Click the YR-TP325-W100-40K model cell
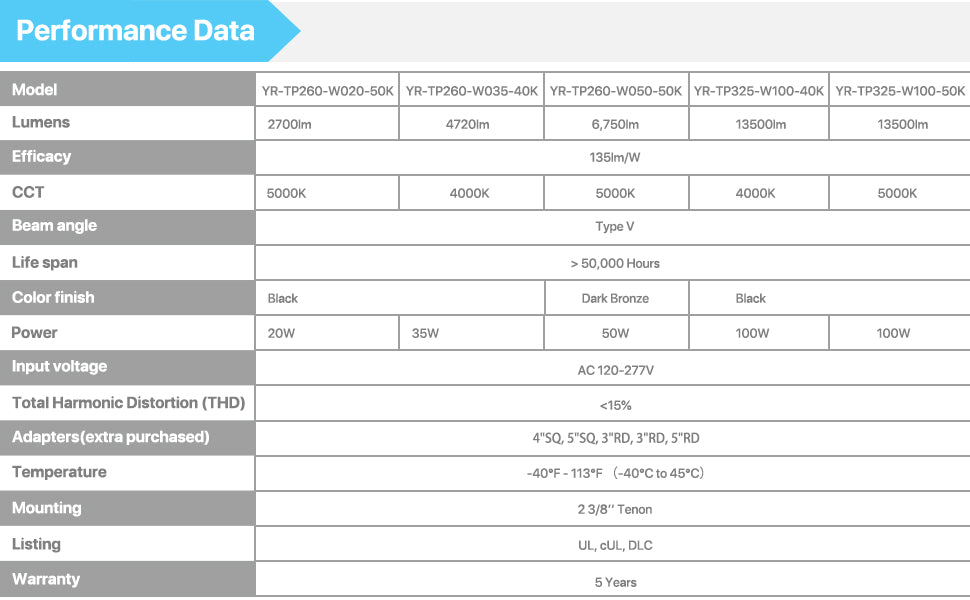The image size is (970, 600). (x=759, y=91)
